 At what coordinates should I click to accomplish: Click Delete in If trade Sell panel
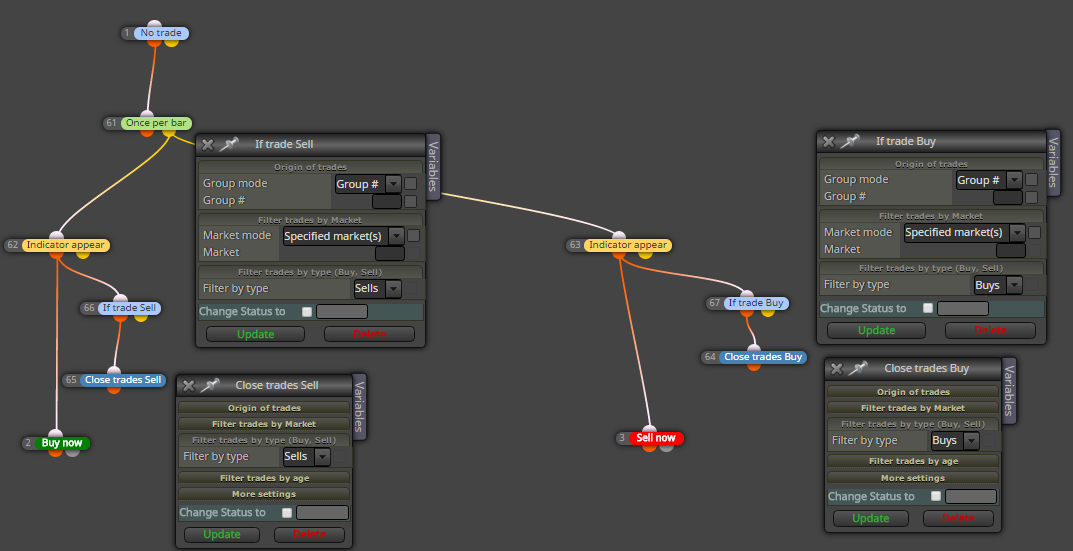[x=369, y=334]
